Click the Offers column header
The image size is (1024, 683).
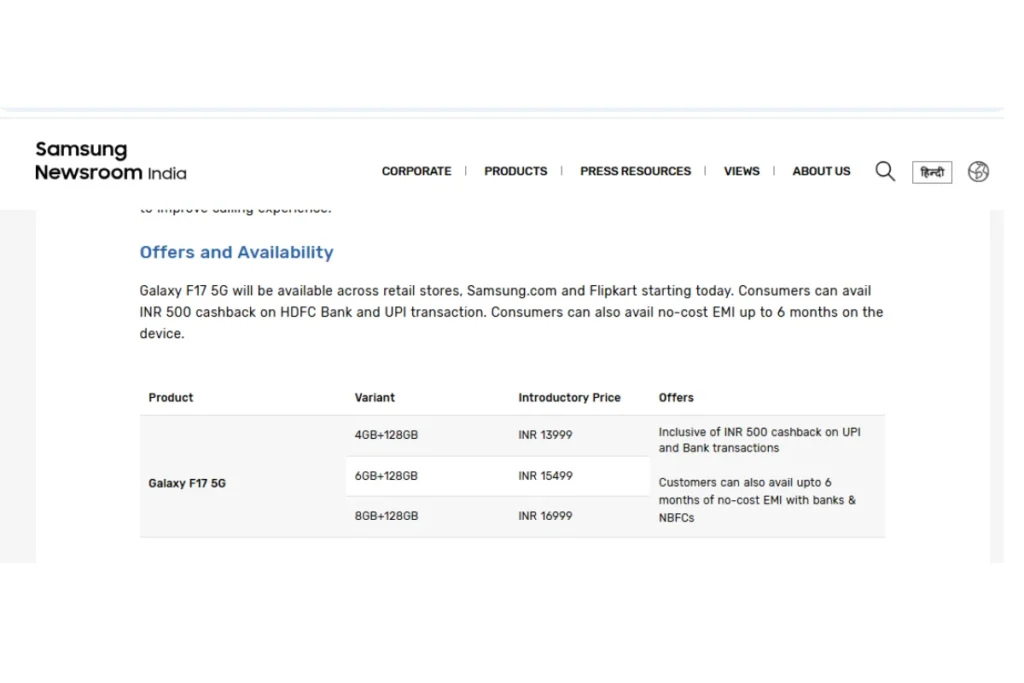point(676,397)
